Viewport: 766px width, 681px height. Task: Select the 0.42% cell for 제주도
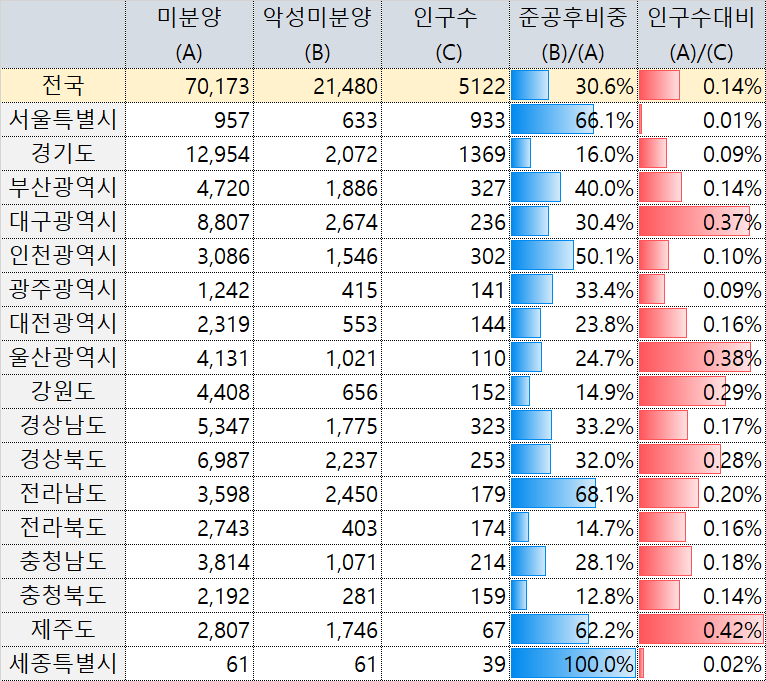[702, 629]
